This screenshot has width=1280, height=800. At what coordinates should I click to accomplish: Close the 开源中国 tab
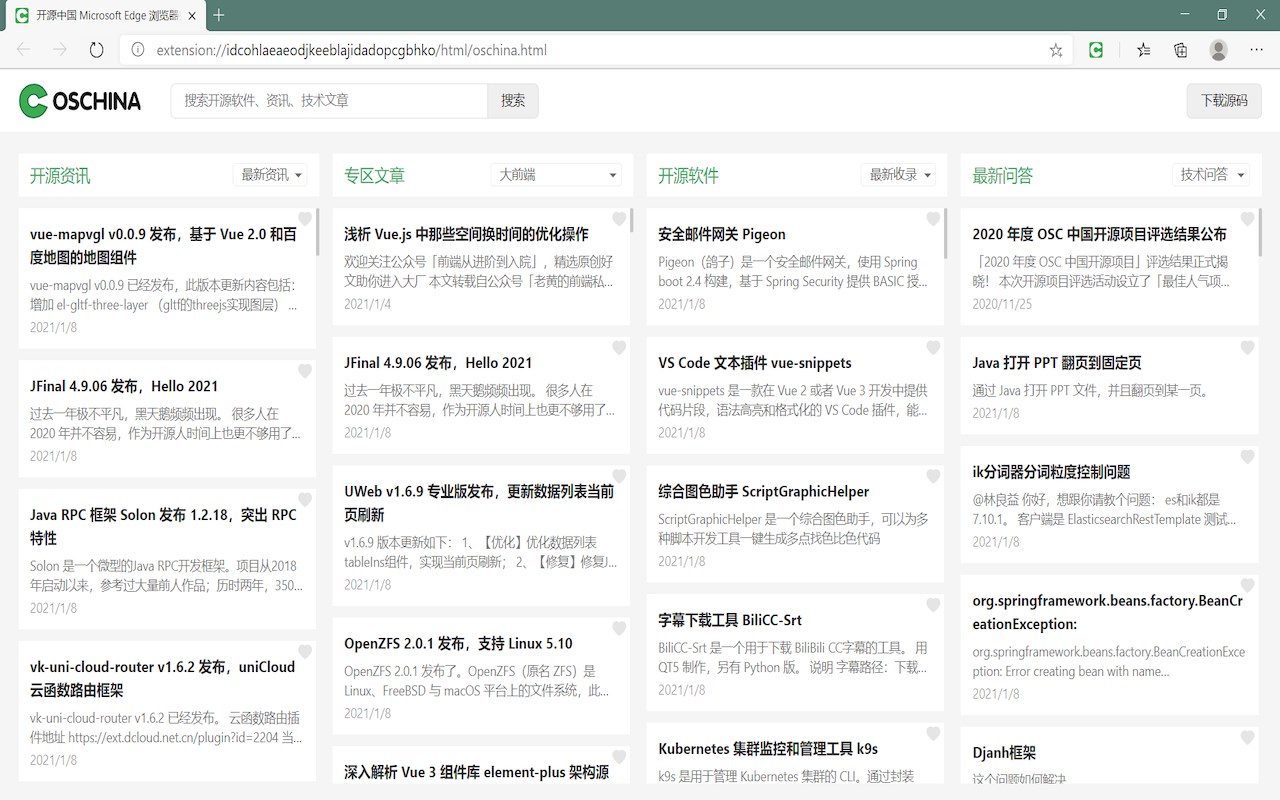pyautogui.click(x=192, y=15)
